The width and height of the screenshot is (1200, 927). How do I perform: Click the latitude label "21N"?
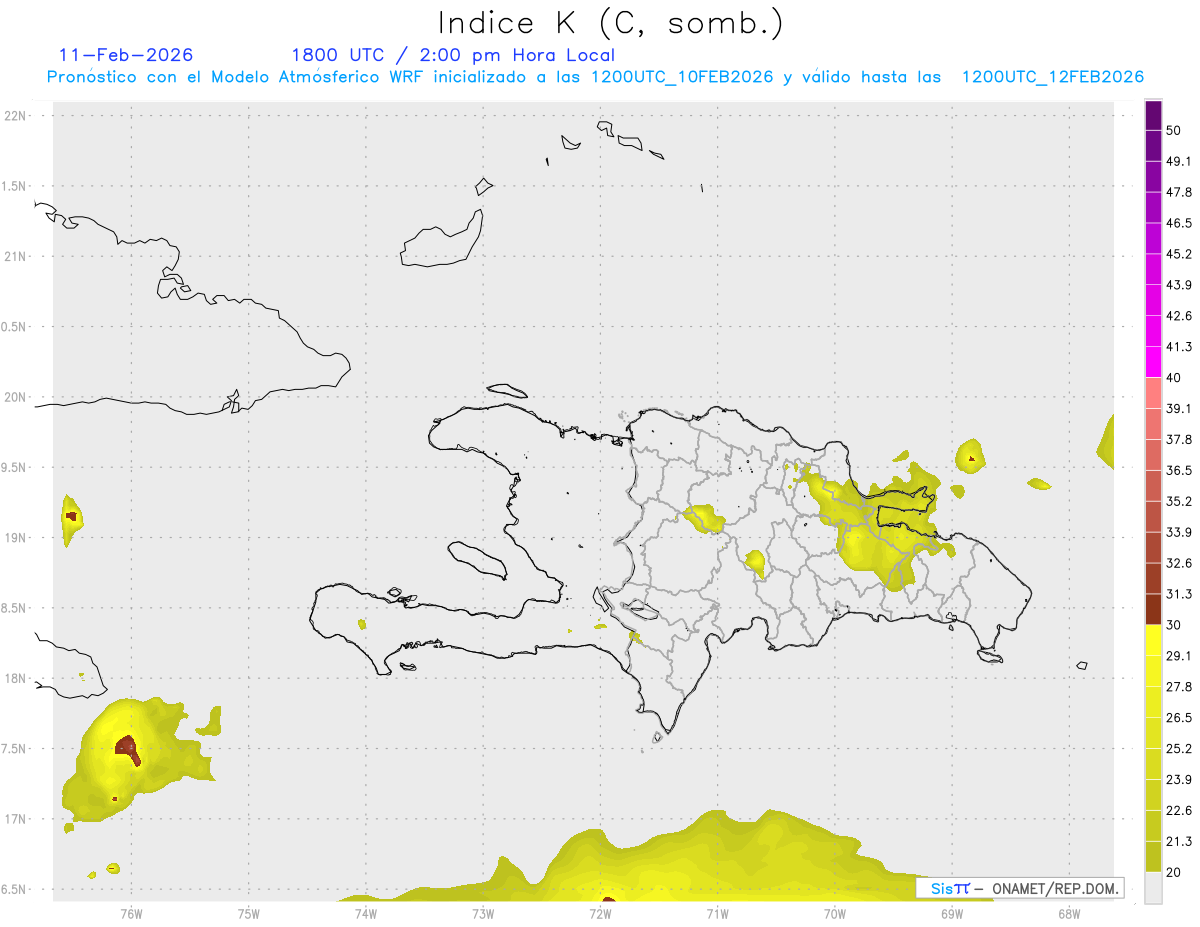point(16,257)
